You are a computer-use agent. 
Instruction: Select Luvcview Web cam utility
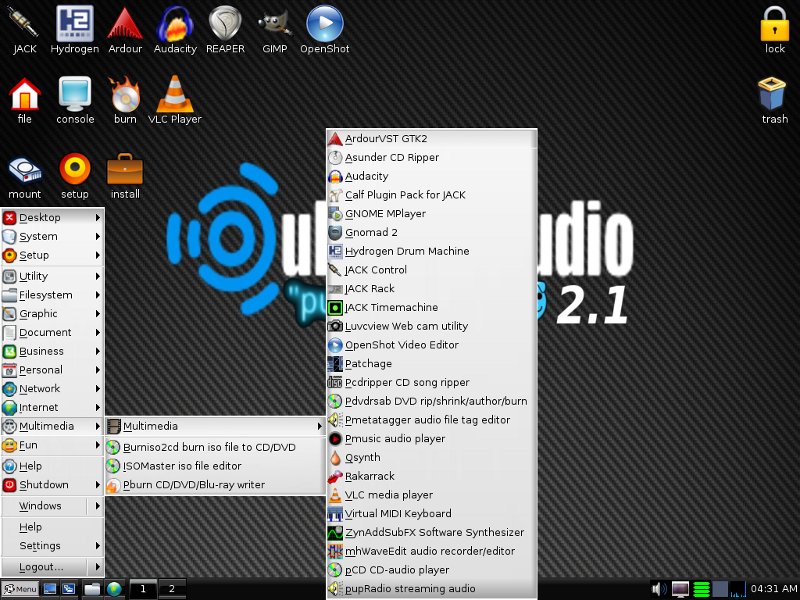(432, 327)
